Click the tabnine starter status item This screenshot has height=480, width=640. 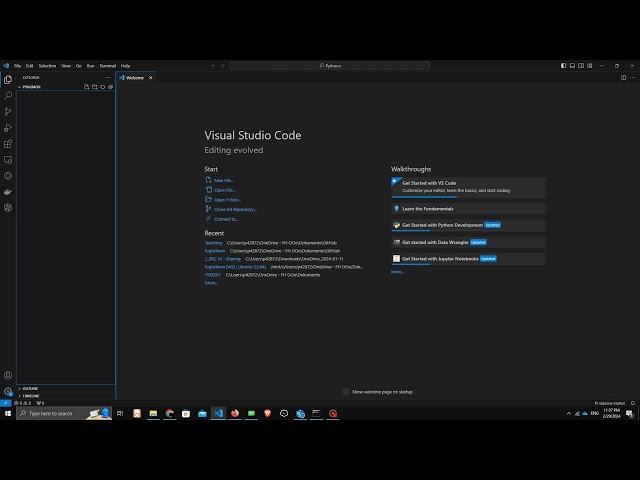610,403
